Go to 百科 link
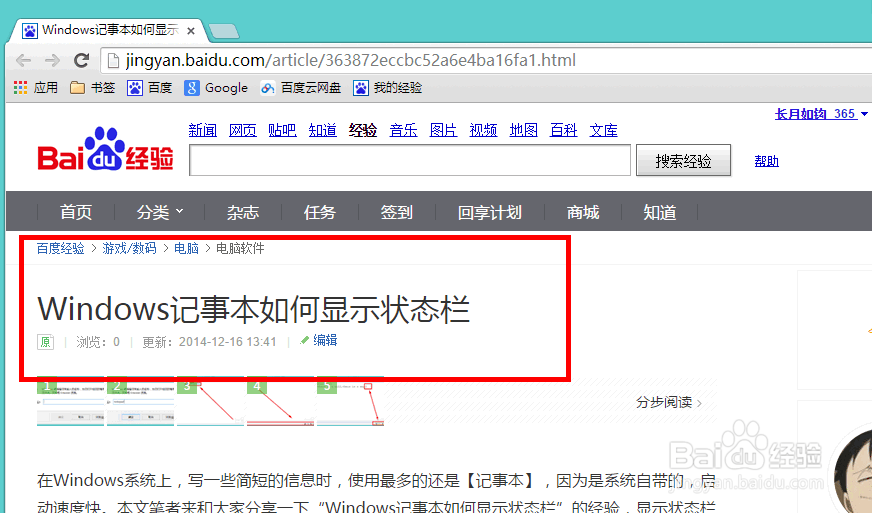Screen dimensions: 872x513 pyautogui.click(x=563, y=130)
